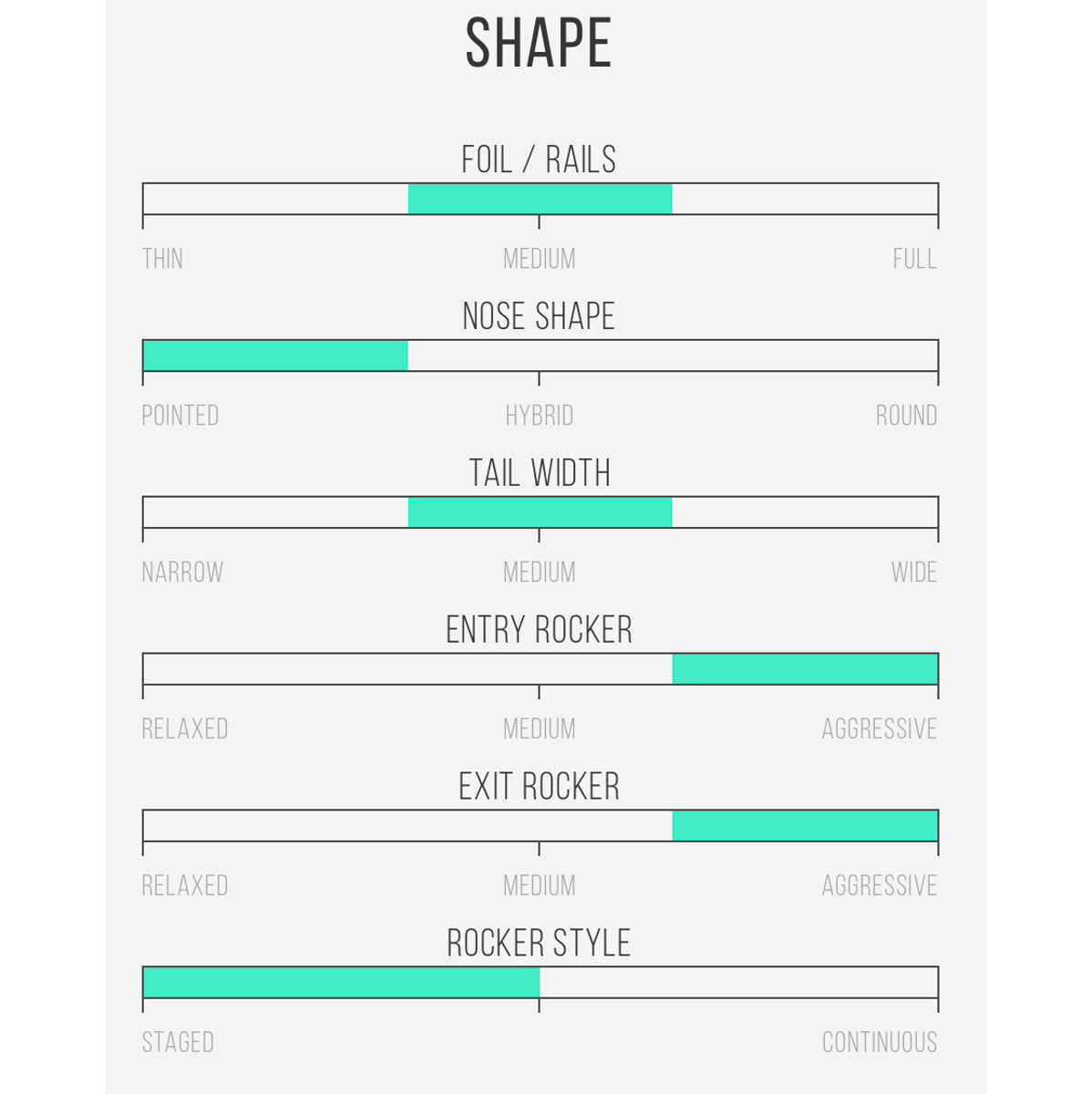Image resolution: width=1092 pixels, height=1094 pixels.
Task: Click the filled portion of Exit Rocker bar
Action: click(805, 826)
